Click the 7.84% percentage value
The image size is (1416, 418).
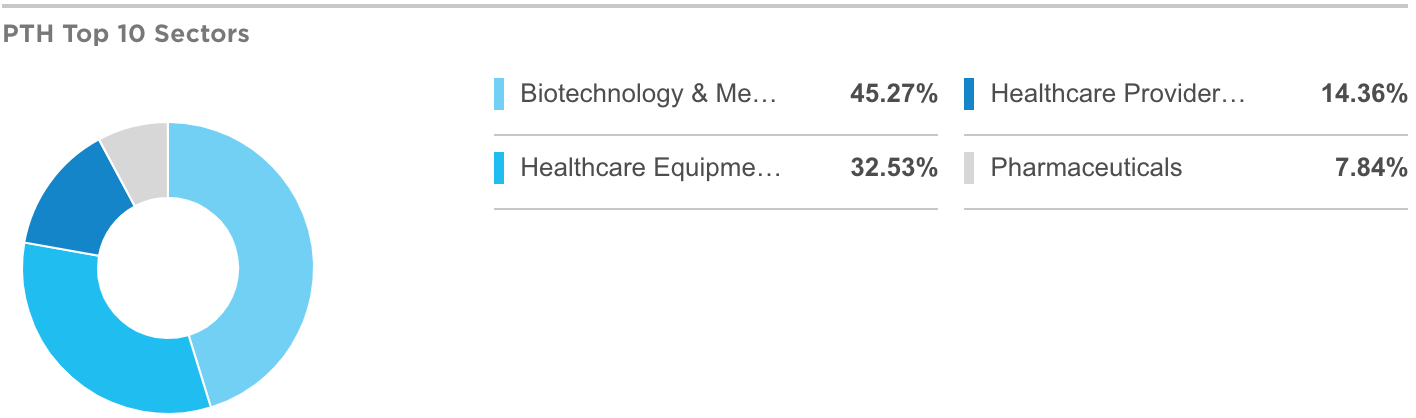click(1371, 168)
